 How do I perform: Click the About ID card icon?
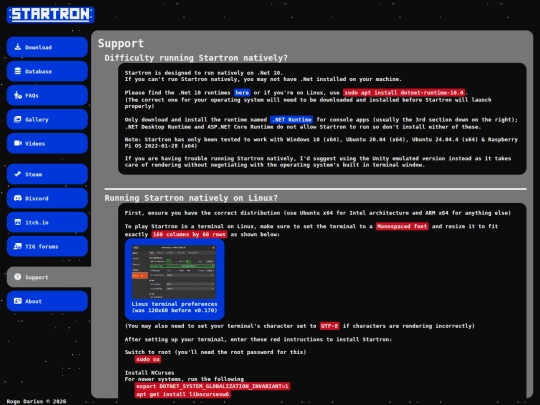[x=18, y=301]
